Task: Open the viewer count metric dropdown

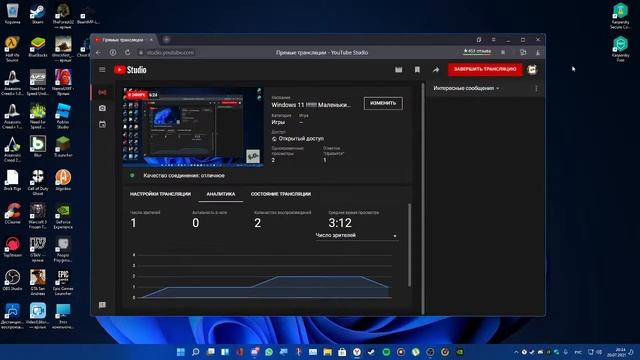Action: (356, 236)
